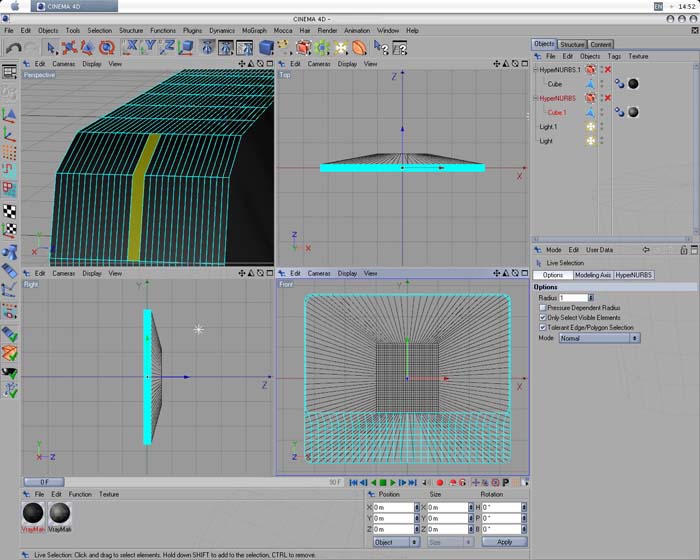Click the timeline frame marker 0 F
The width and height of the screenshot is (700, 560).
pos(44,482)
